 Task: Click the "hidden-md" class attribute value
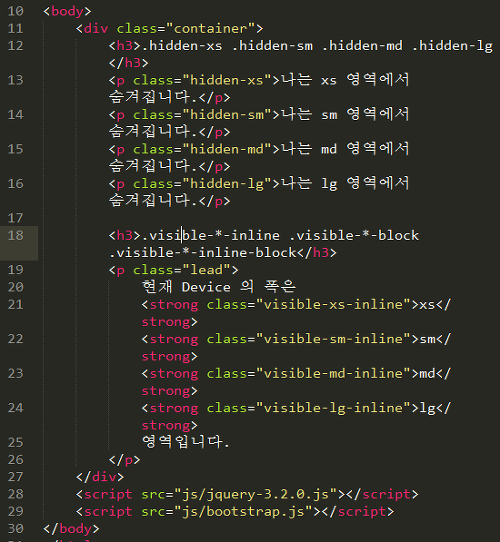(x=227, y=149)
